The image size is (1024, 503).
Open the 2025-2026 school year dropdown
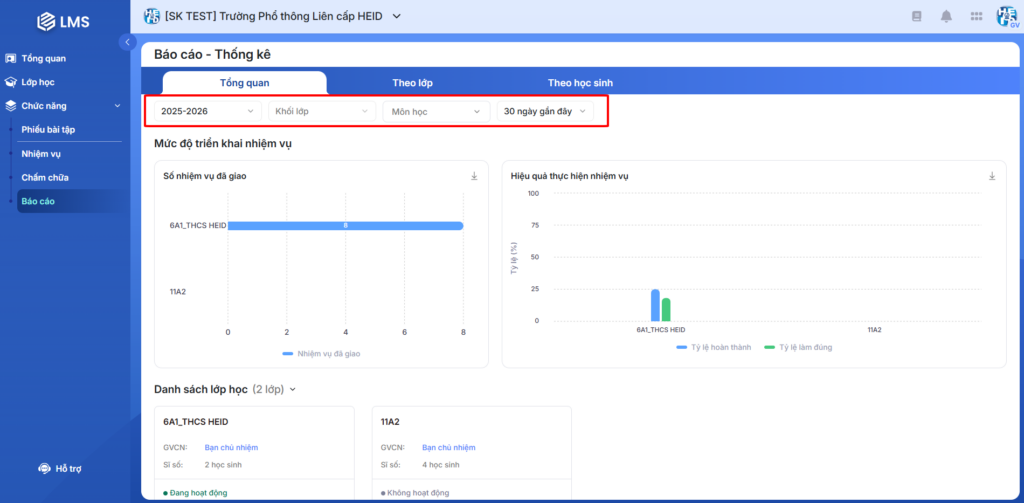[206, 111]
